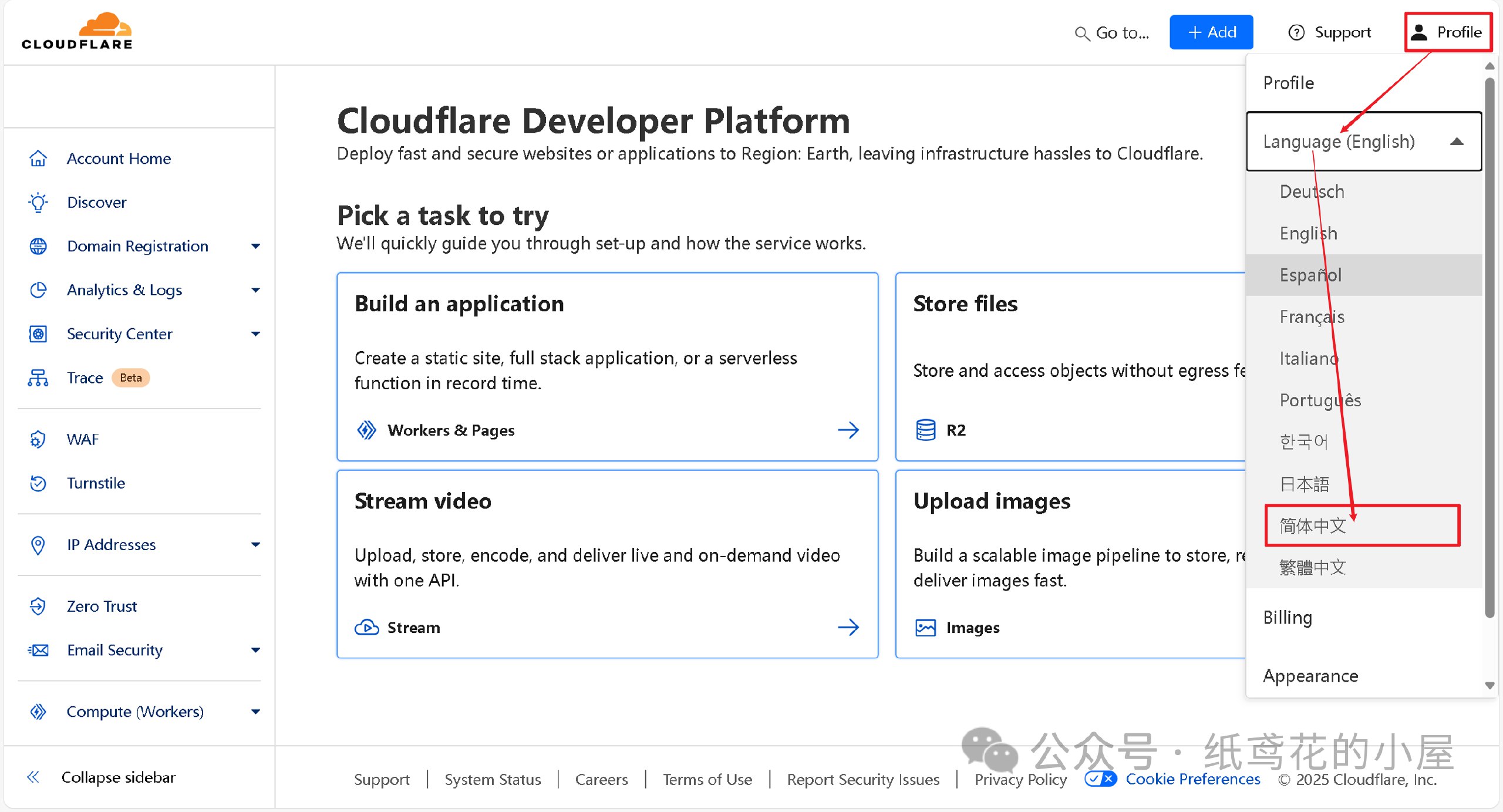The image size is (1503, 812).
Task: Click the Turnstile icon
Action: [x=38, y=483]
